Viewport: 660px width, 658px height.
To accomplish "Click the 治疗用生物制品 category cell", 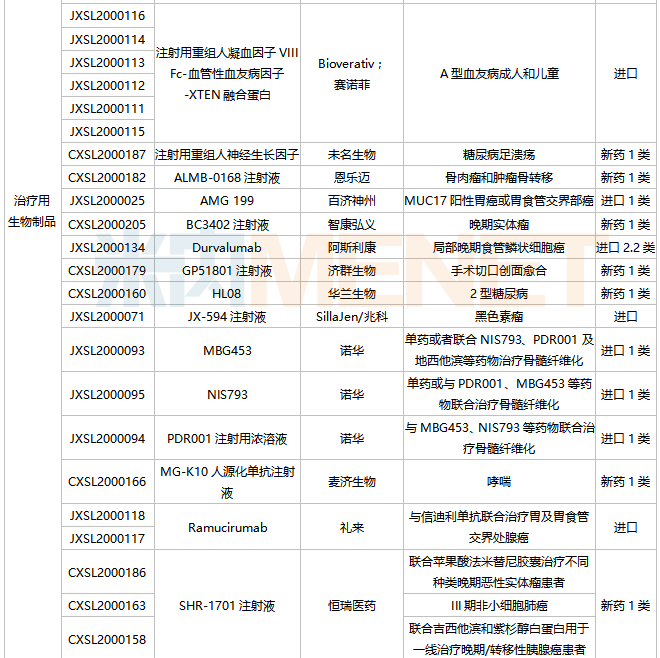I will point(32,212).
